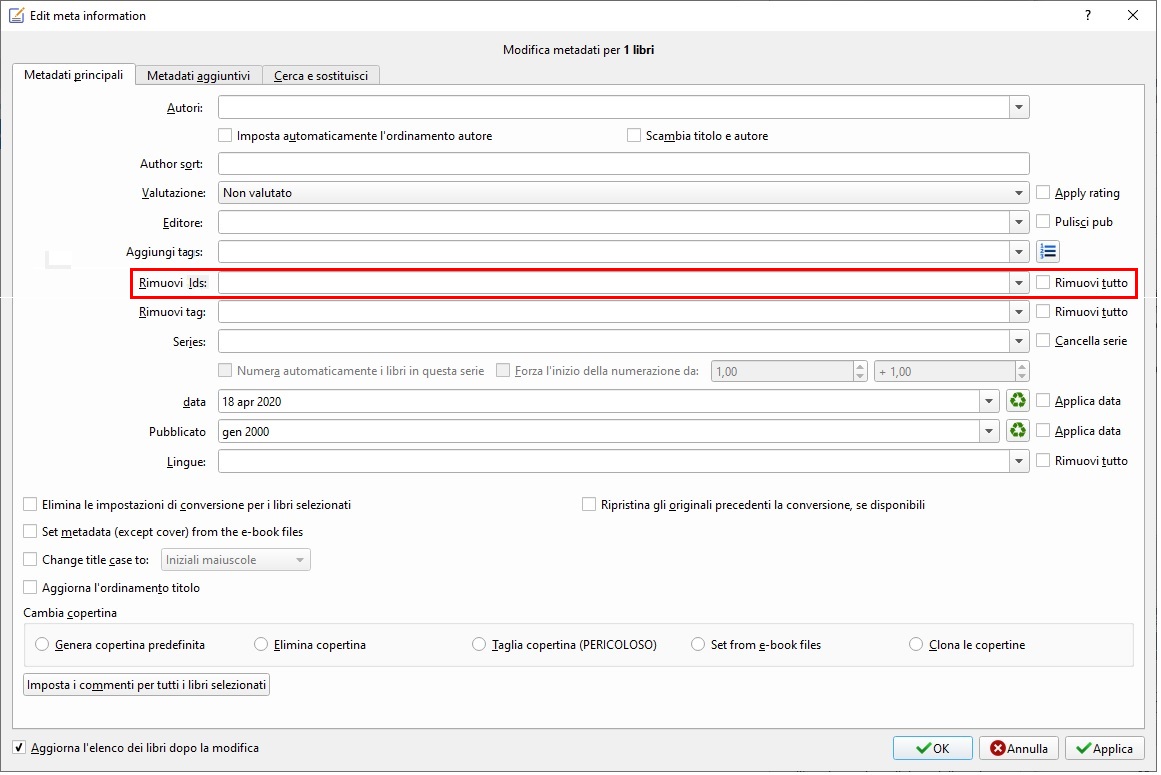
Task: Open the Iniziali maiuscole case dropdown
Action: tap(235, 560)
